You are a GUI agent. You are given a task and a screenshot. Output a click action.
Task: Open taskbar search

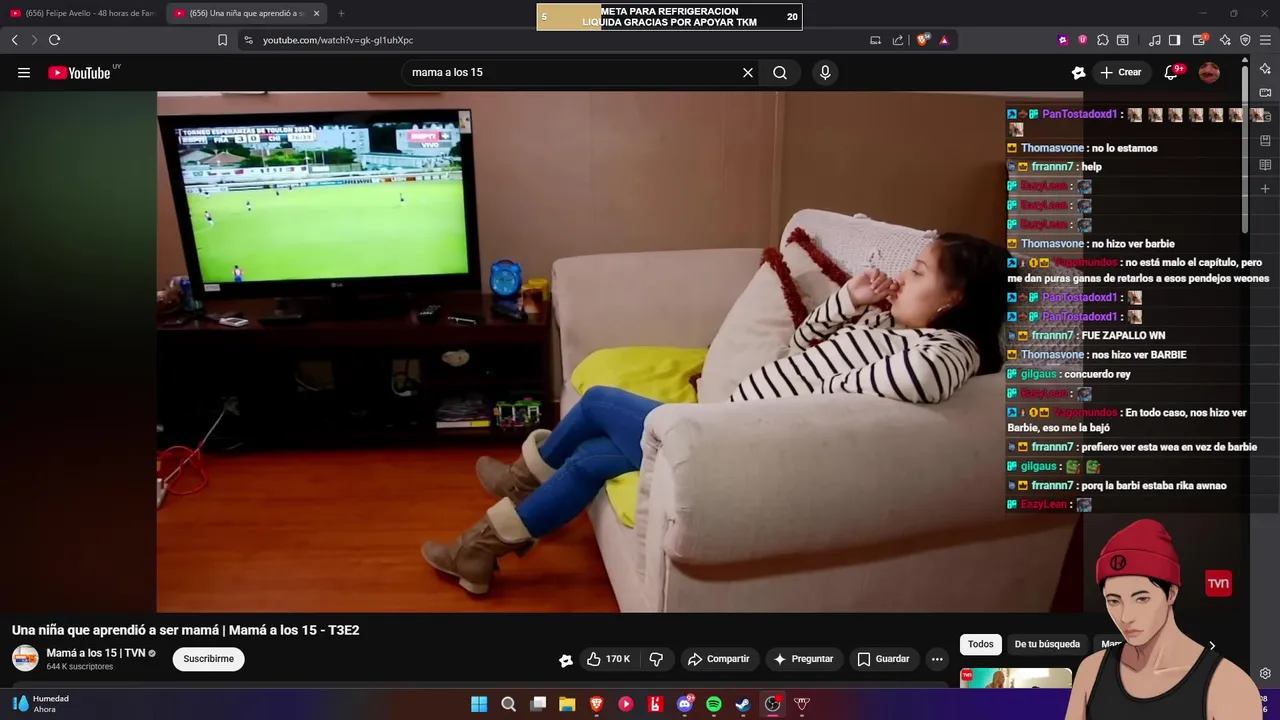point(508,704)
